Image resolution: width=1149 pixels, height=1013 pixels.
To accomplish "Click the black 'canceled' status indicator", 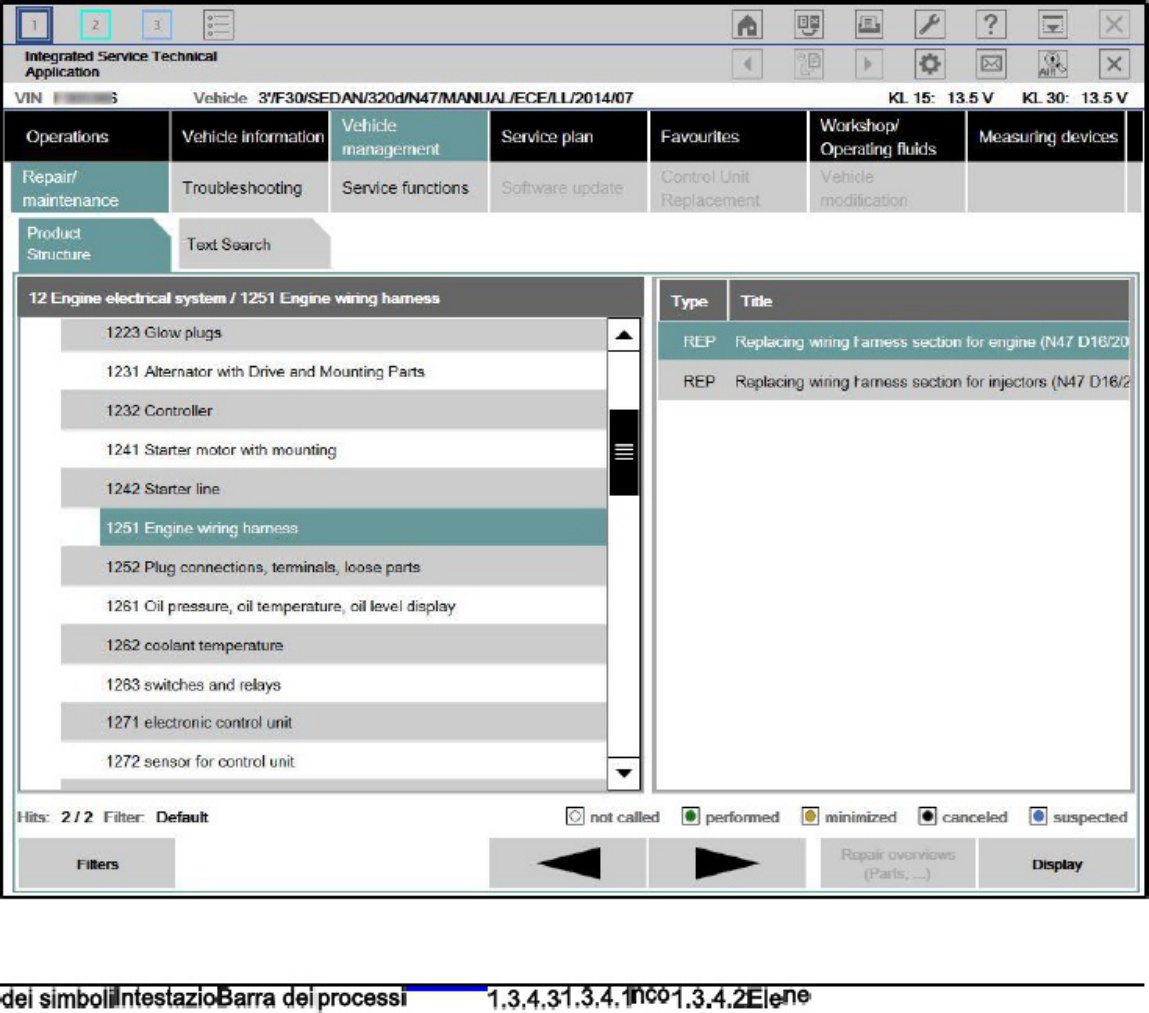I will pyautogui.click(x=927, y=817).
